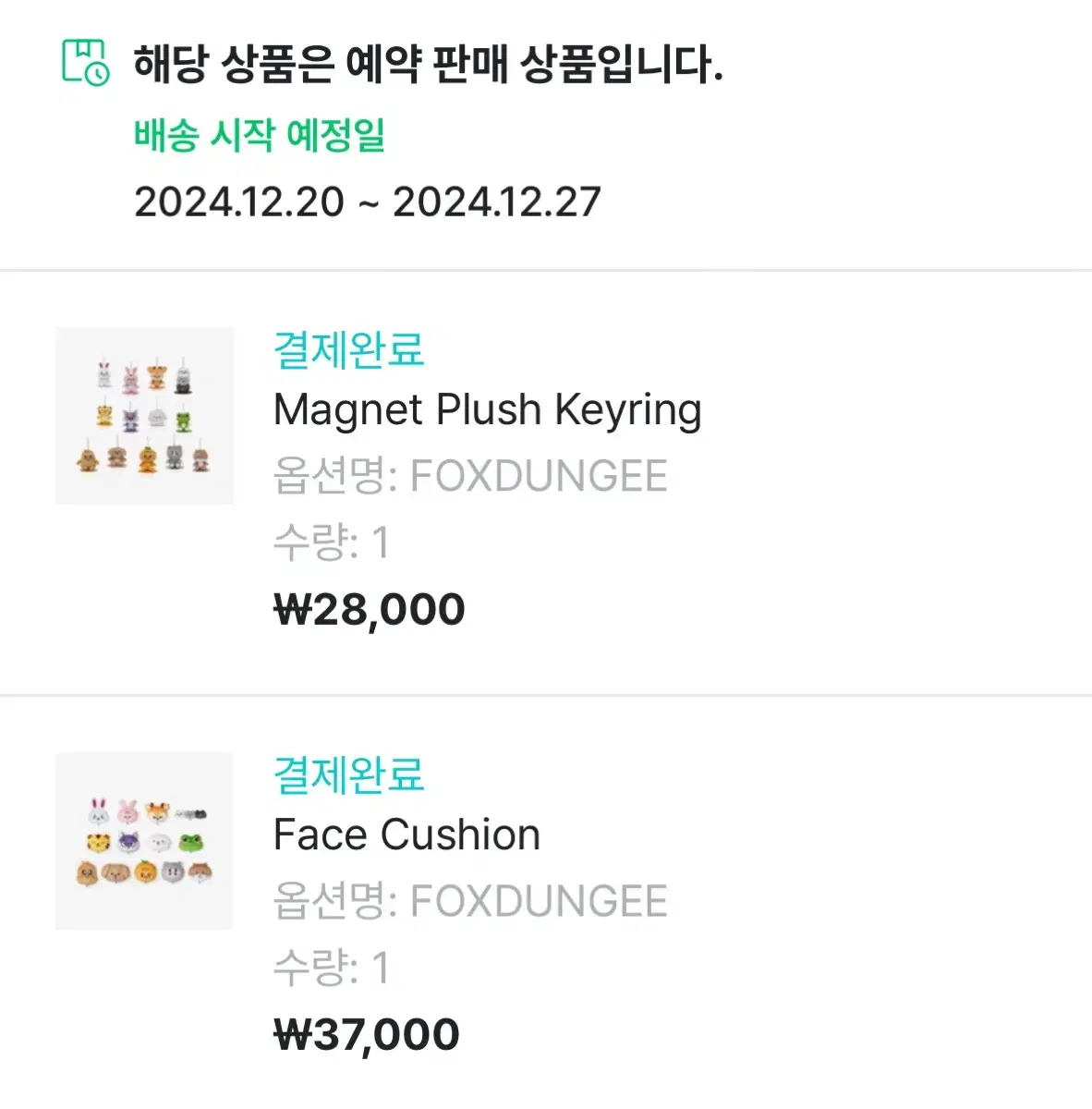The image size is (1092, 1109).
Task: Open the Magnet Plush Keyring product thumbnail
Action: [x=144, y=415]
